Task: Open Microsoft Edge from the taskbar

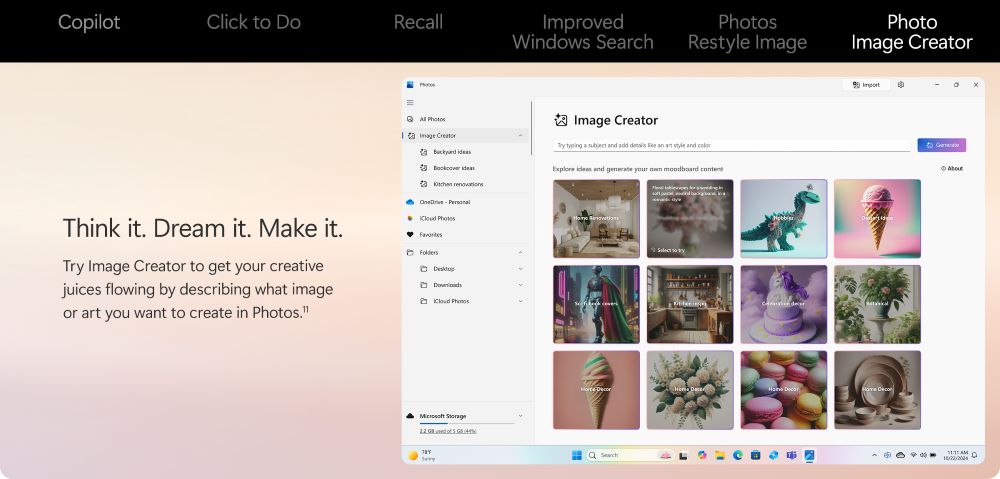Action: (x=738, y=455)
